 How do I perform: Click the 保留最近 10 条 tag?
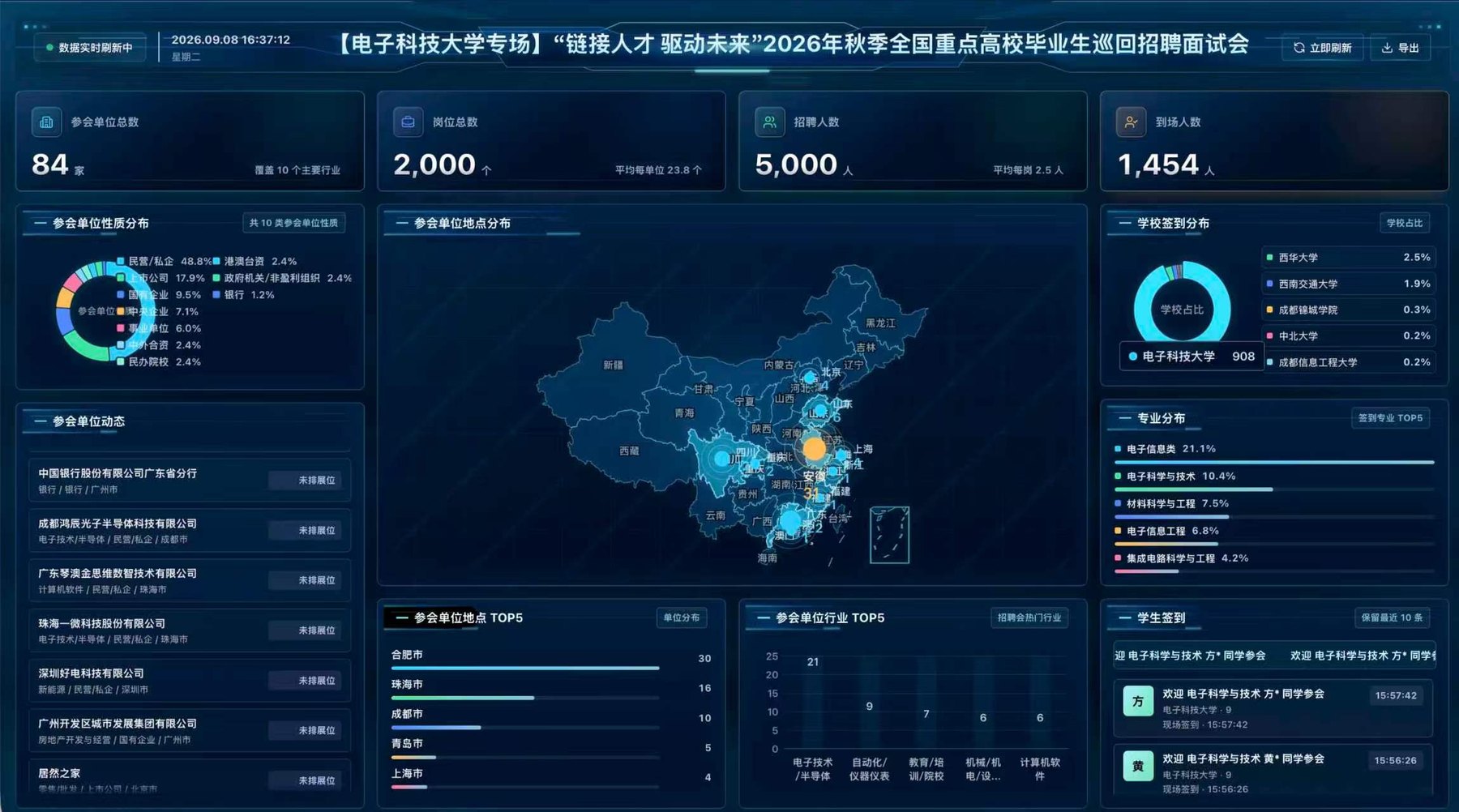(1392, 618)
